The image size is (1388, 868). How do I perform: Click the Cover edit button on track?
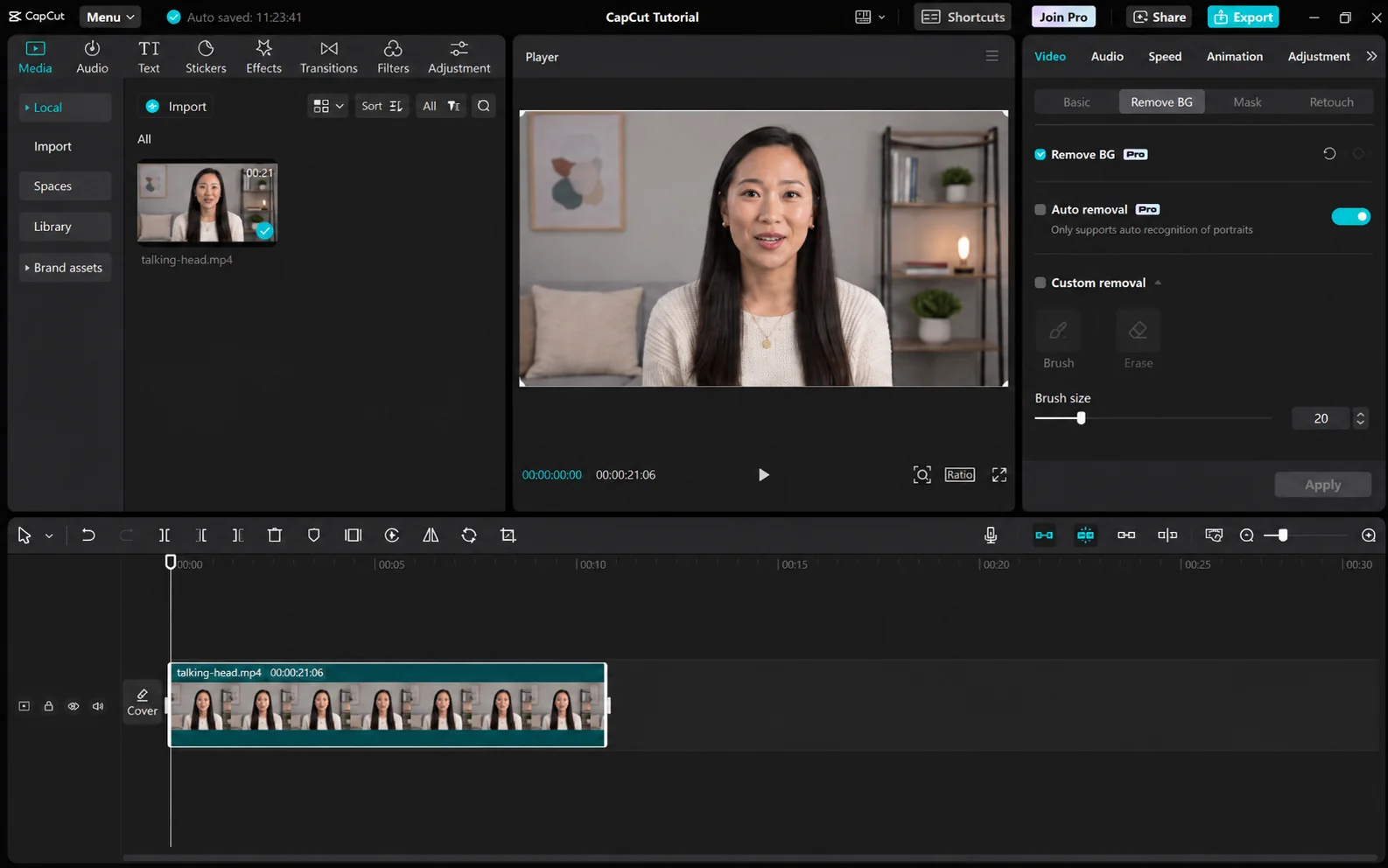(x=143, y=702)
